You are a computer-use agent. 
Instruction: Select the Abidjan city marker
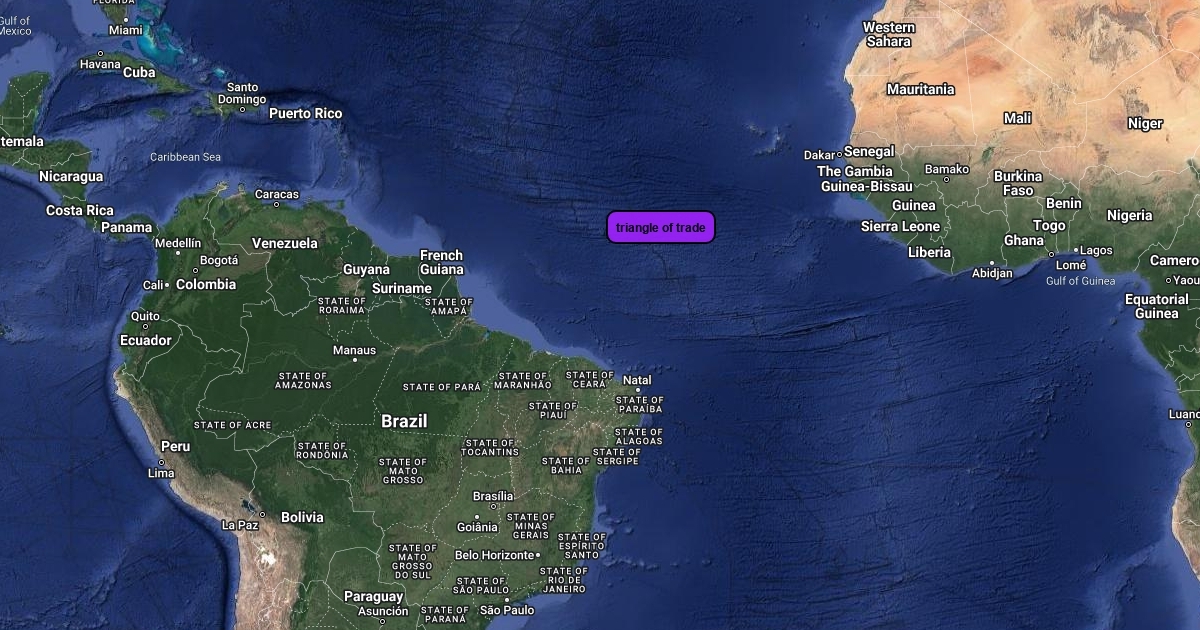992,263
